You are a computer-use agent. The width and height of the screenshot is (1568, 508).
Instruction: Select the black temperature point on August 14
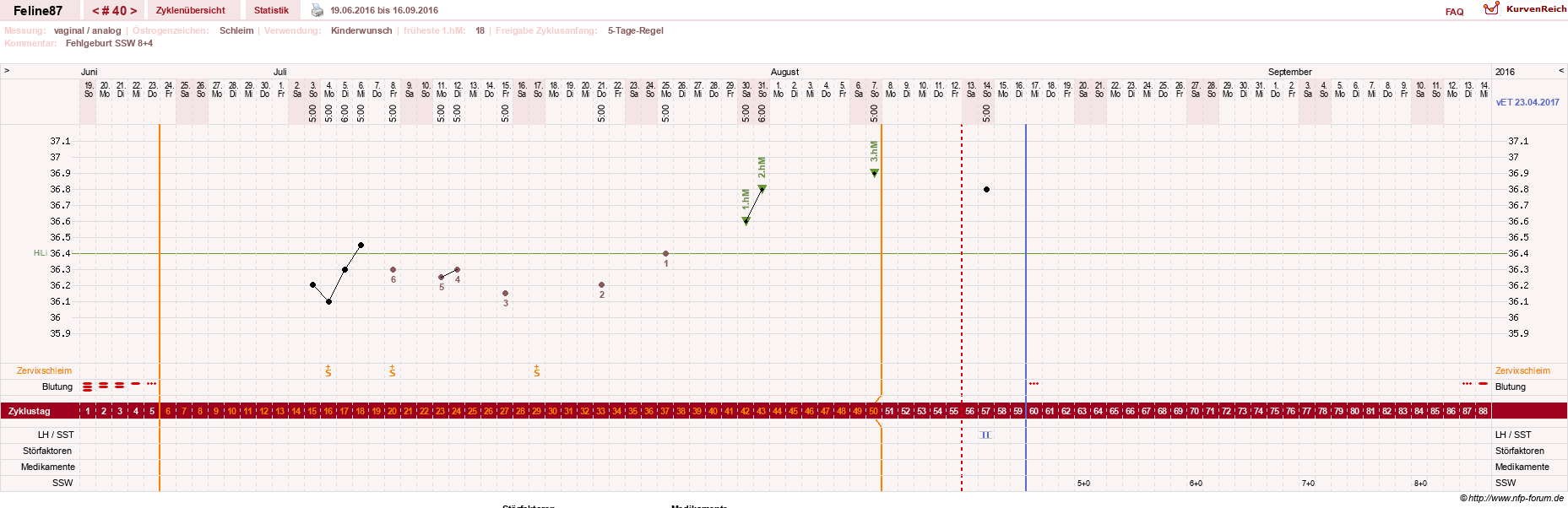986,189
